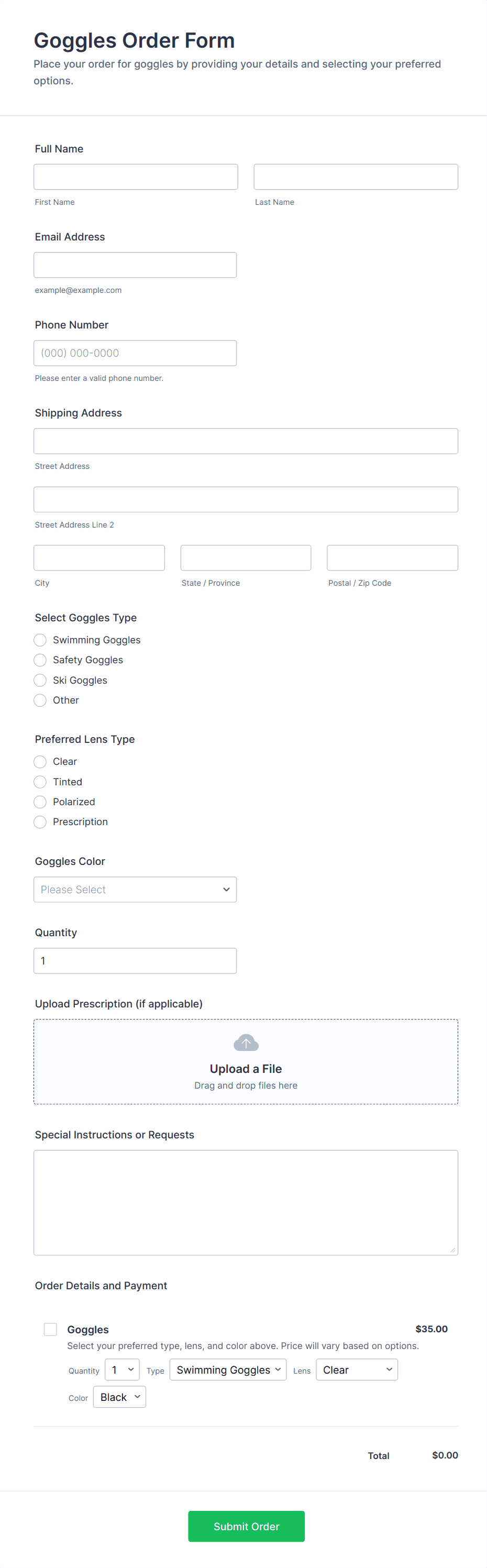Image resolution: width=487 pixels, height=1568 pixels.
Task: Expand the Lens Clear dropdown
Action: tap(357, 1369)
